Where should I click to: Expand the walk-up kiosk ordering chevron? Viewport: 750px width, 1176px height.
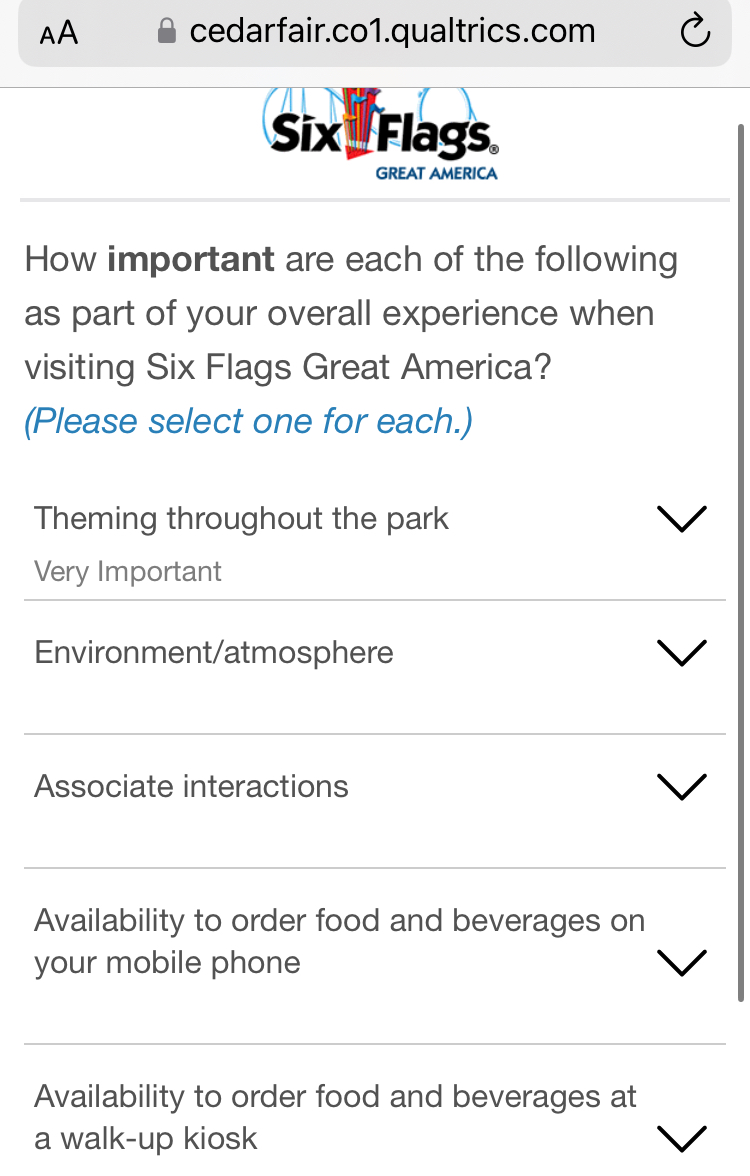click(x=681, y=1138)
